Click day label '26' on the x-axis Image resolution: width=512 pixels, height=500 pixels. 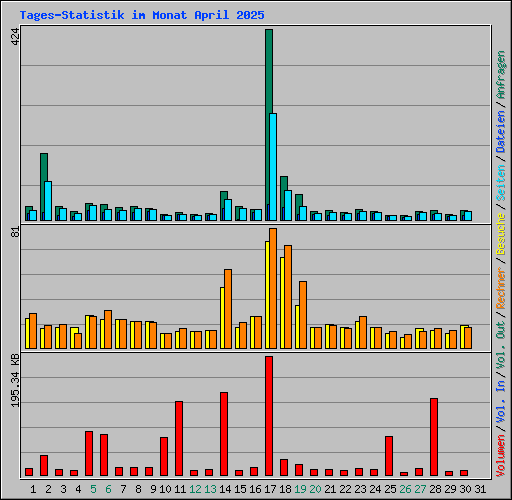point(405,489)
